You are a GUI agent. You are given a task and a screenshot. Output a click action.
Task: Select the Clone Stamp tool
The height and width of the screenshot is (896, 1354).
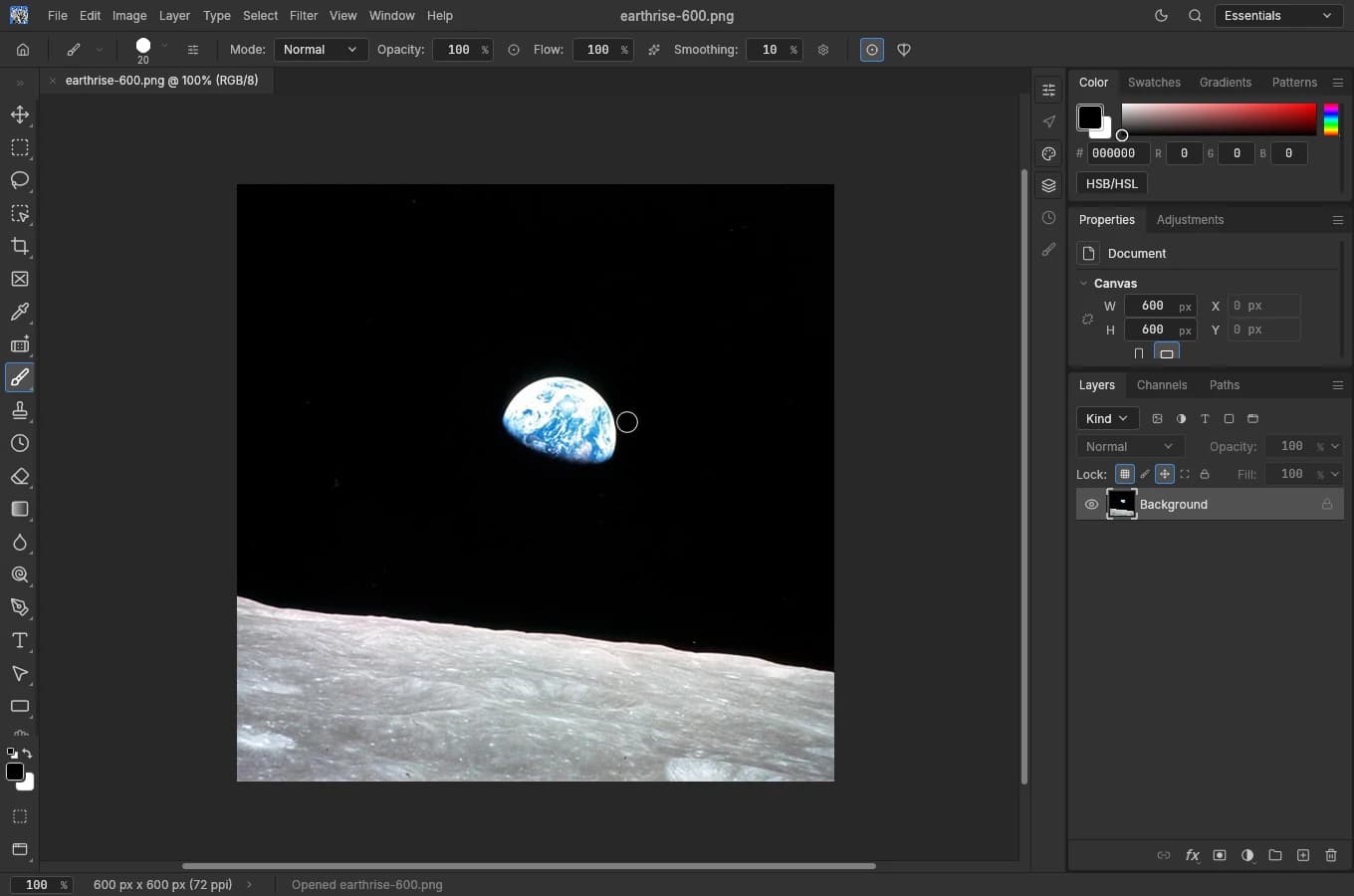pos(20,410)
